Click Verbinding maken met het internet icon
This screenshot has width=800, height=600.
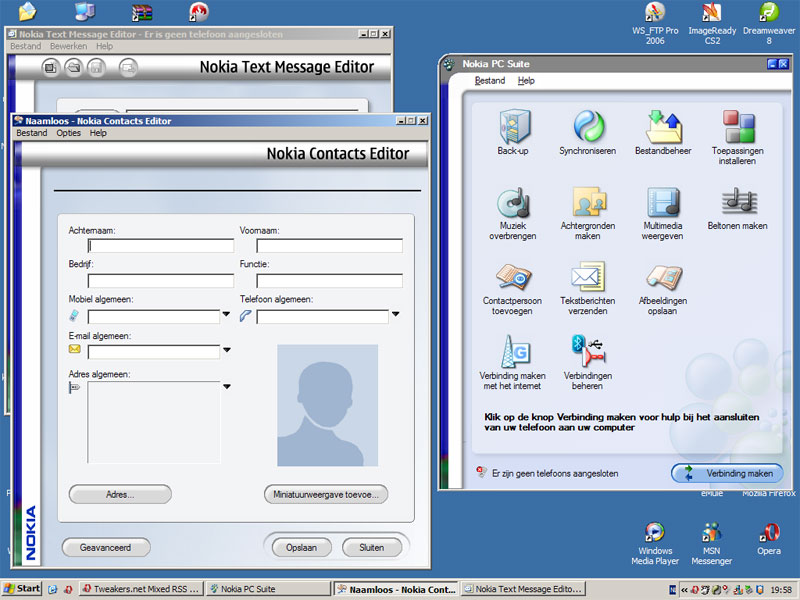(x=514, y=352)
